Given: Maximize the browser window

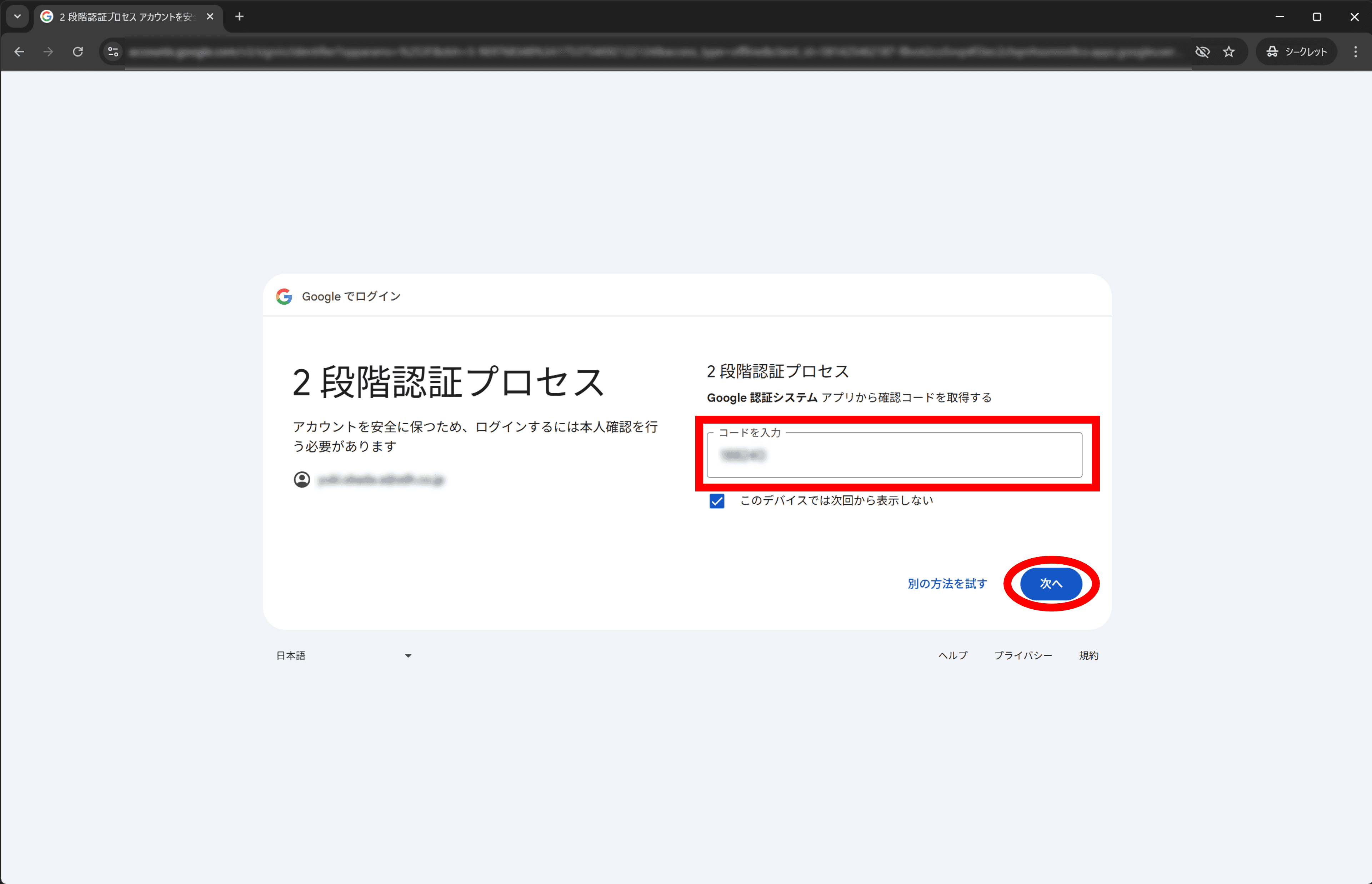Looking at the screenshot, I should pyautogui.click(x=1317, y=17).
